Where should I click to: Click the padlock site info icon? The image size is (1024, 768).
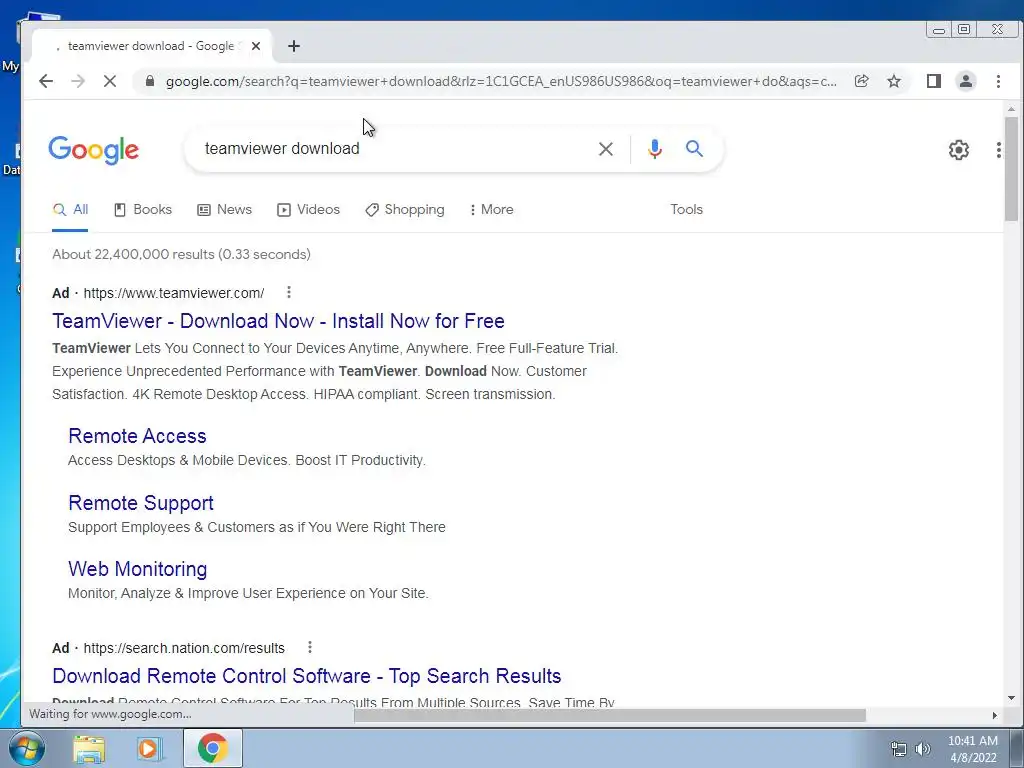[x=150, y=81]
